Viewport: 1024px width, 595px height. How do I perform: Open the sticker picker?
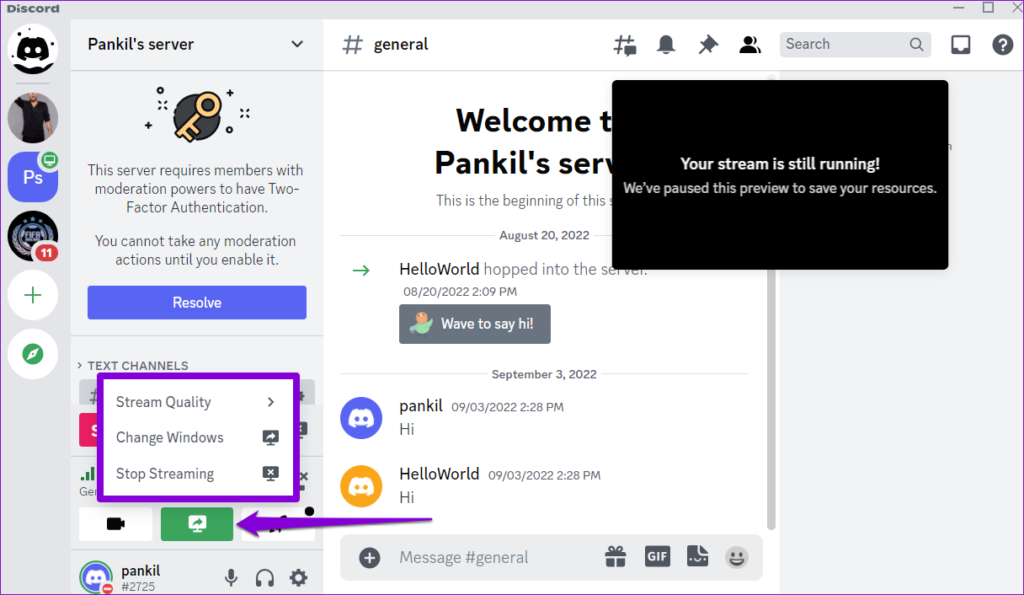click(697, 556)
